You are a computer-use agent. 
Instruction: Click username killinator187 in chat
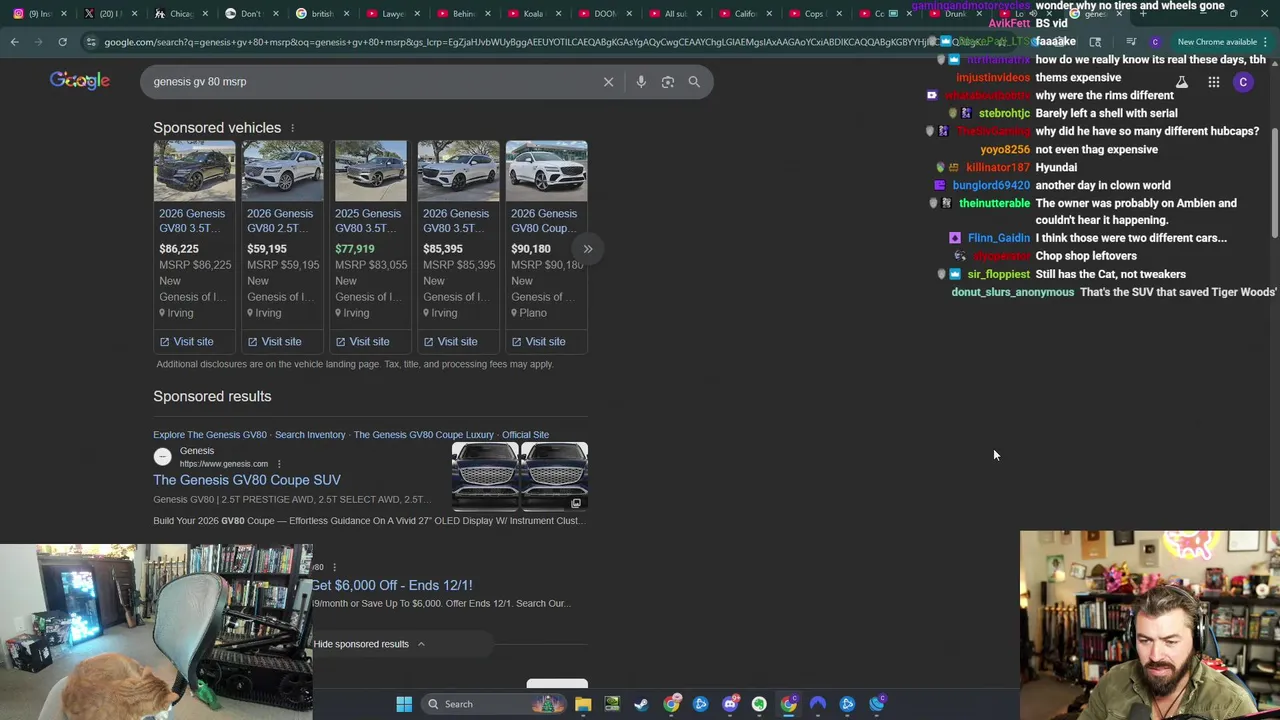(x=998, y=168)
